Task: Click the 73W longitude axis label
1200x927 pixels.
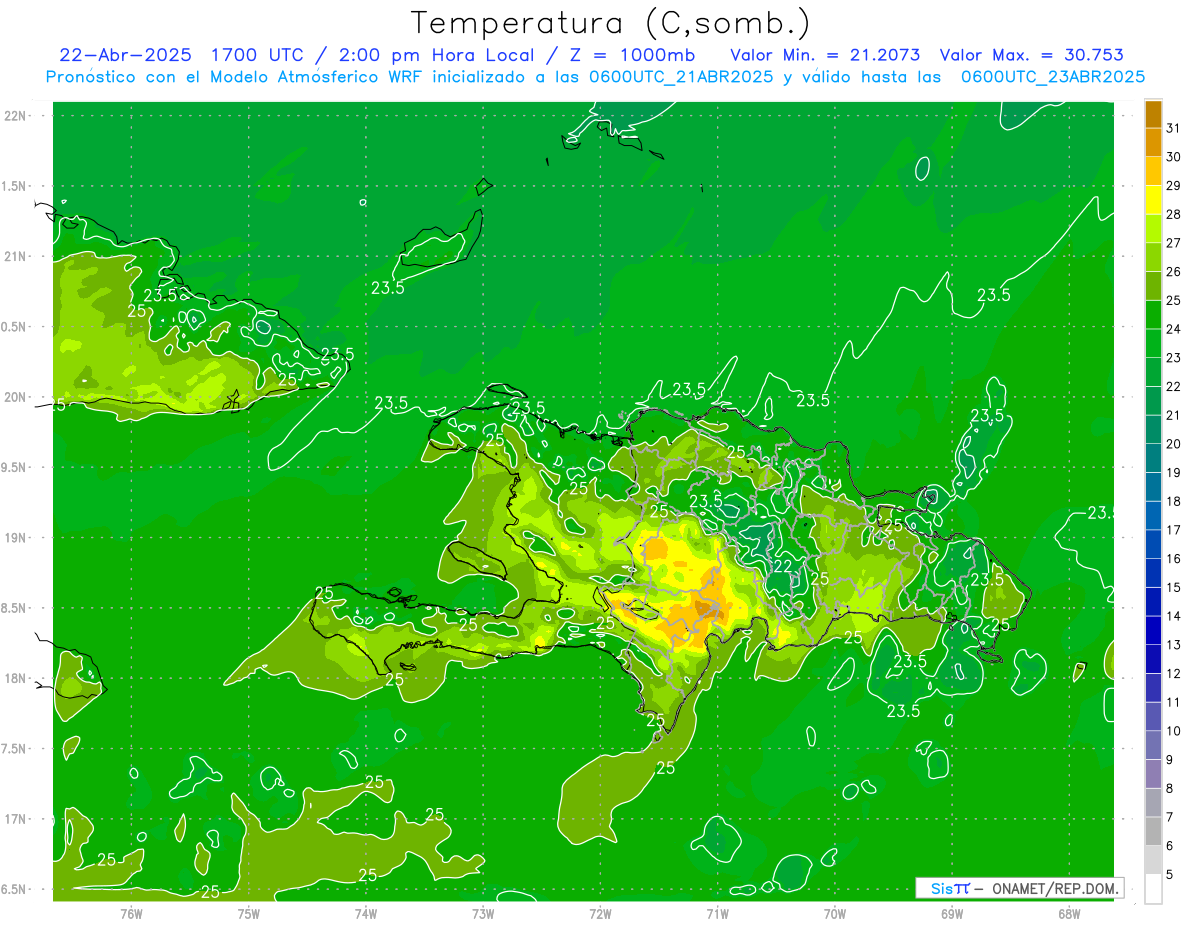Action: coord(483,914)
